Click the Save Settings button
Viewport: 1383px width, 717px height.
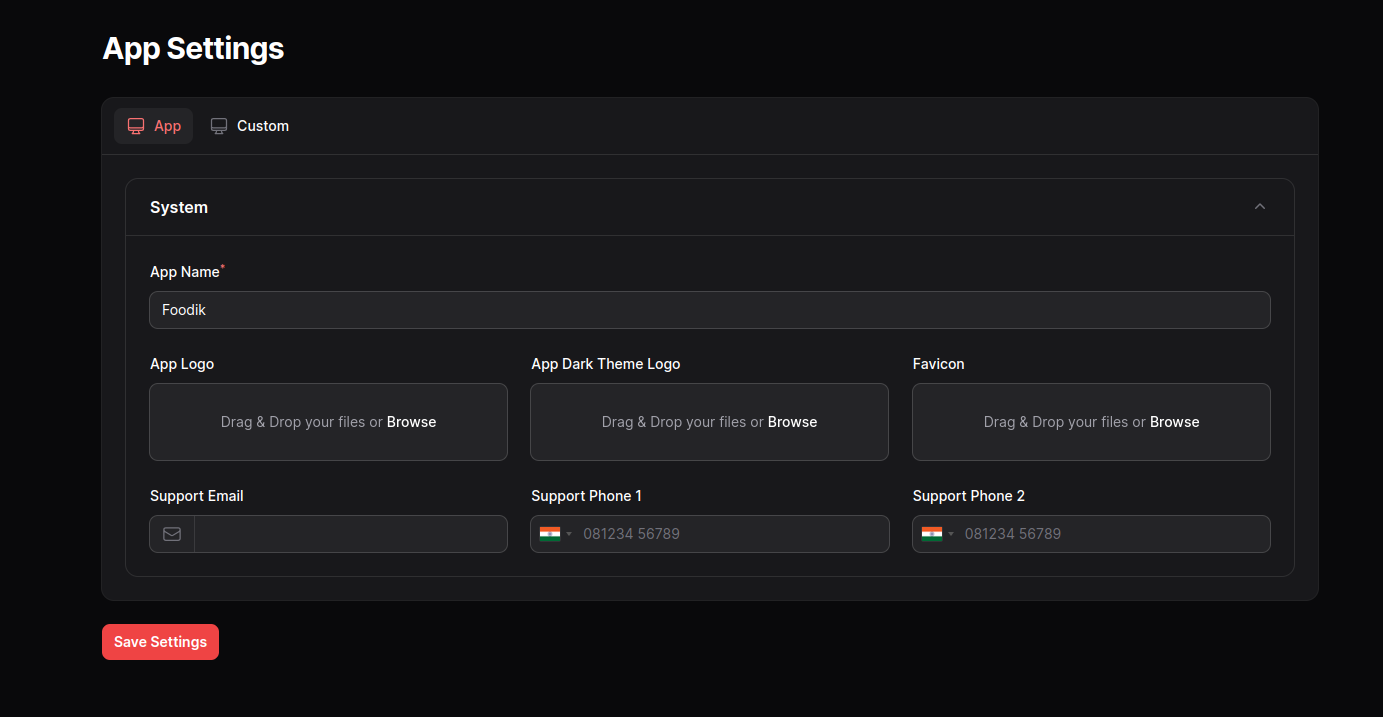point(160,641)
